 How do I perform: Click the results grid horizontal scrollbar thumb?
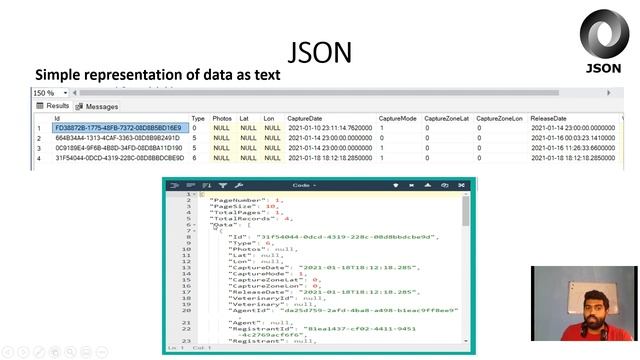click(x=319, y=93)
